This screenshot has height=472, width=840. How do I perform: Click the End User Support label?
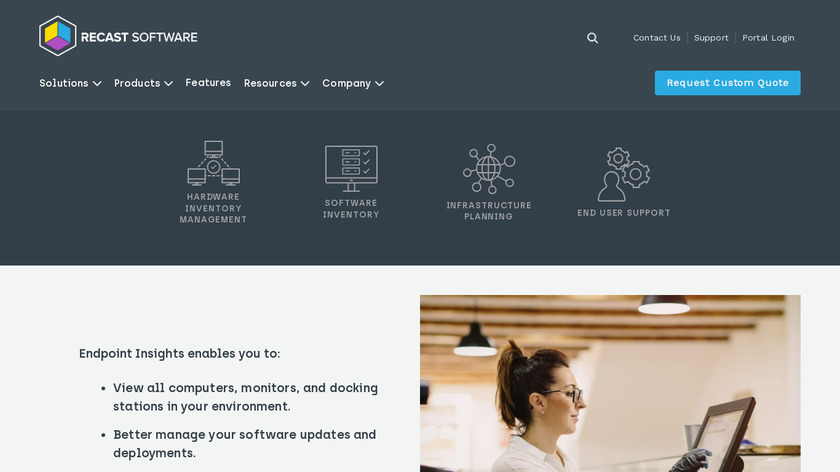click(624, 213)
